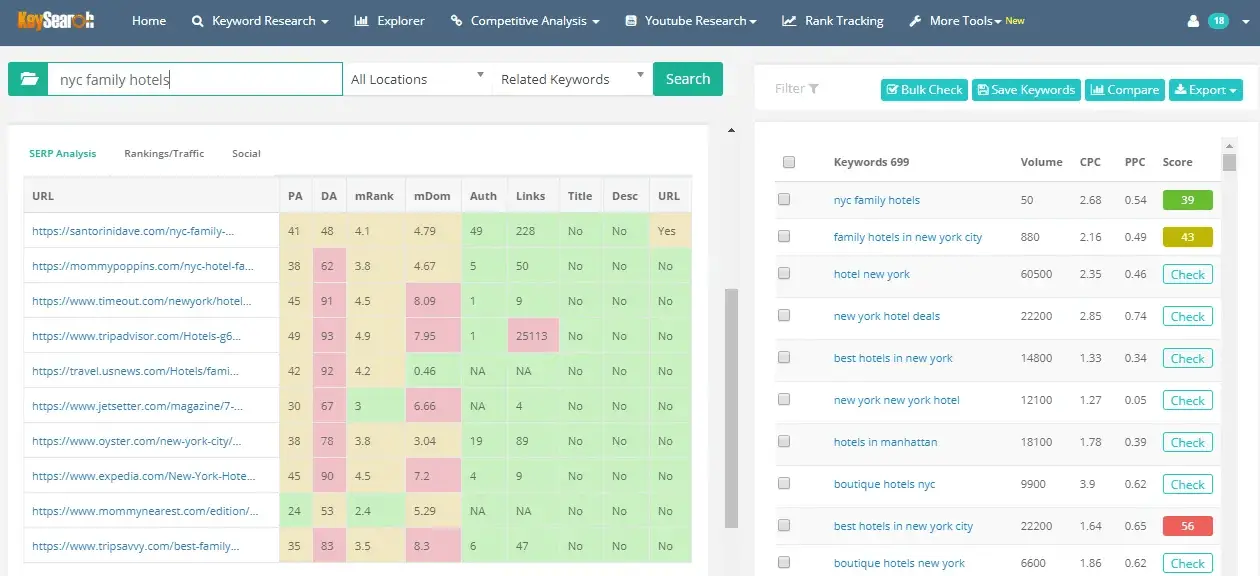Click the Bulk Check button
This screenshot has width=1260, height=576.
(924, 90)
